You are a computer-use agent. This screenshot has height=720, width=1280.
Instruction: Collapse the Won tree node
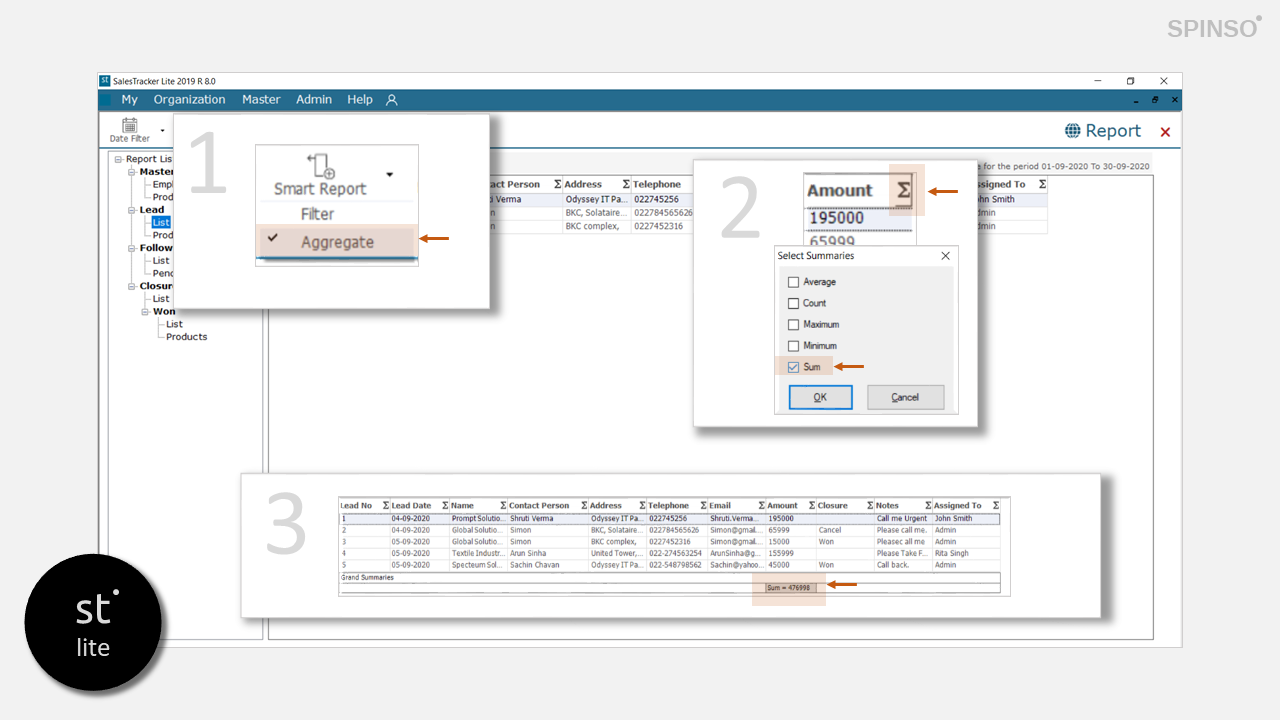(146, 312)
